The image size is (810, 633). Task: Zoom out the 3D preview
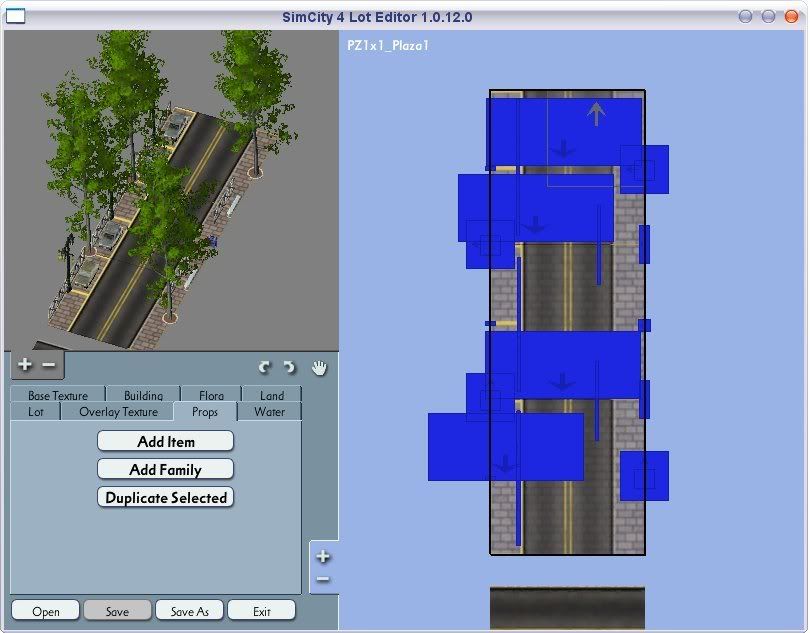(48, 365)
